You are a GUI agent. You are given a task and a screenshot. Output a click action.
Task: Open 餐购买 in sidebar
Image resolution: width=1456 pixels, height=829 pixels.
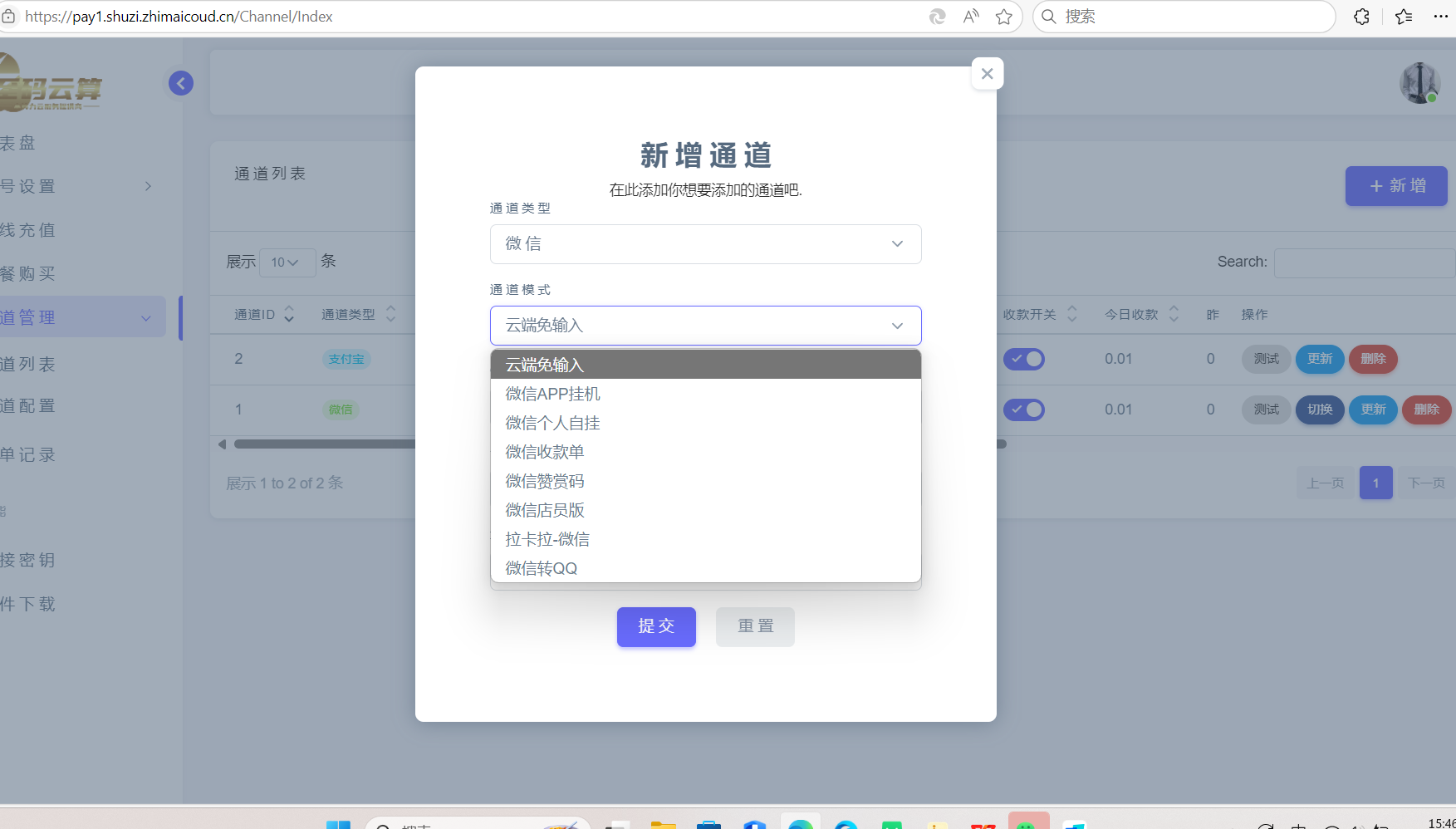(x=27, y=273)
